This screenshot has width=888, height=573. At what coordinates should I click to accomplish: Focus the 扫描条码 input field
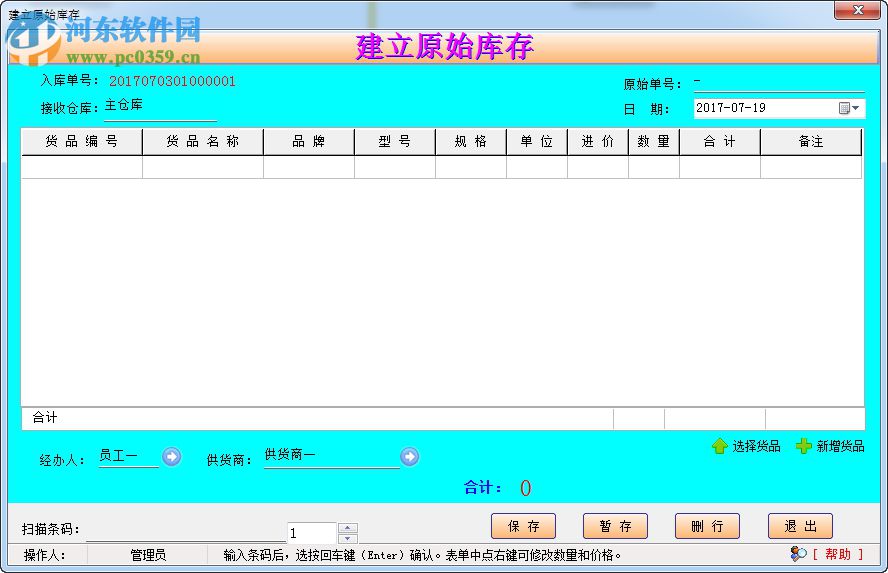pos(186,531)
